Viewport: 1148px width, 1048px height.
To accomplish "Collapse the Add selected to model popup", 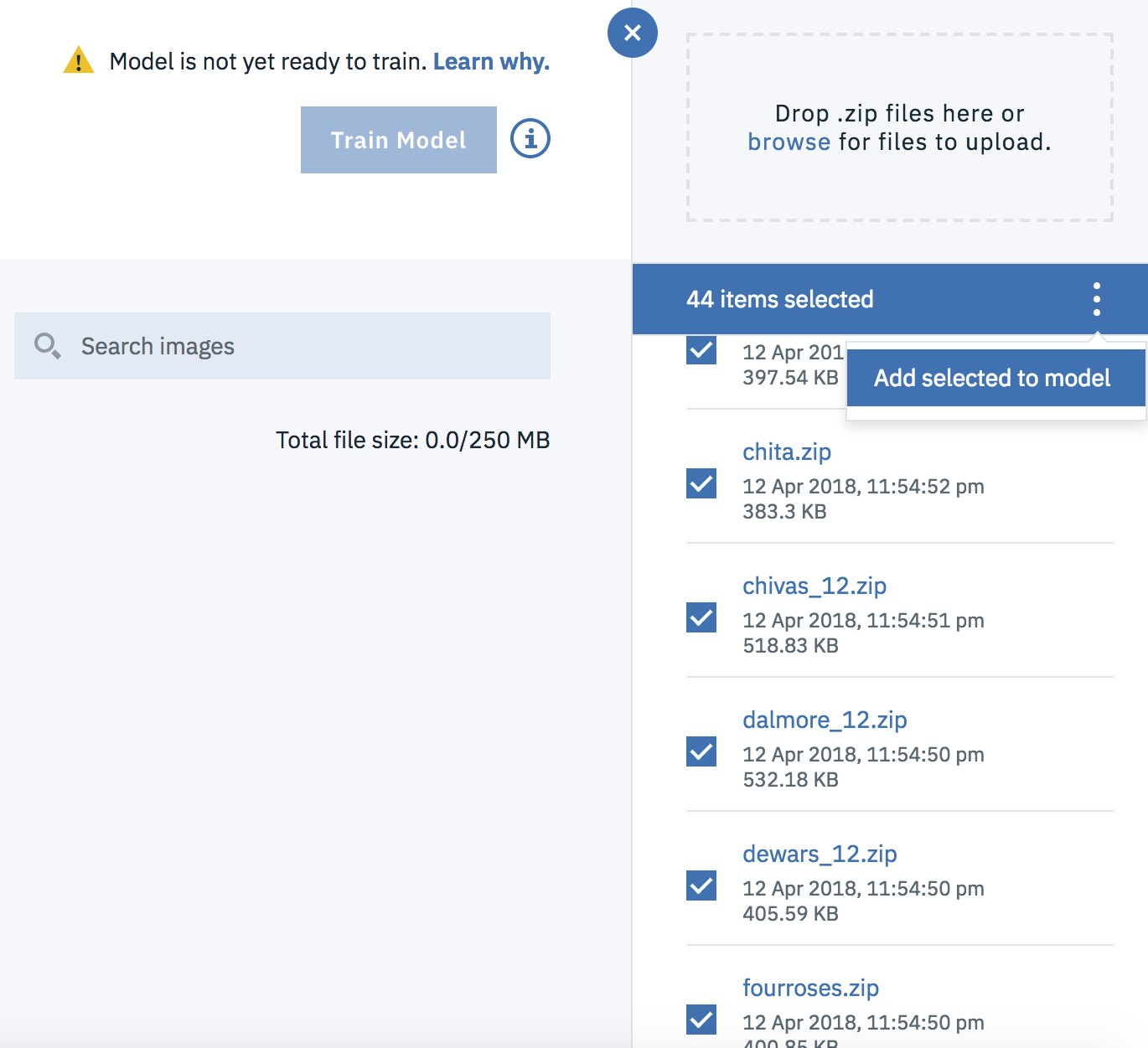I will point(1097,298).
